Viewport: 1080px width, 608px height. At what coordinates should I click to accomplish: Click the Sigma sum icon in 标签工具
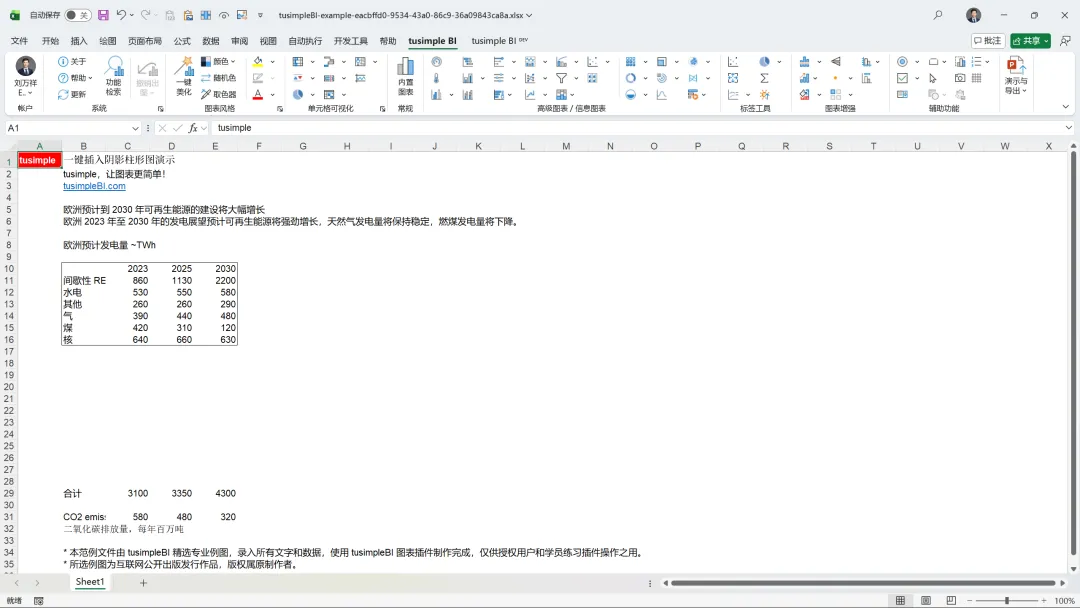(764, 78)
